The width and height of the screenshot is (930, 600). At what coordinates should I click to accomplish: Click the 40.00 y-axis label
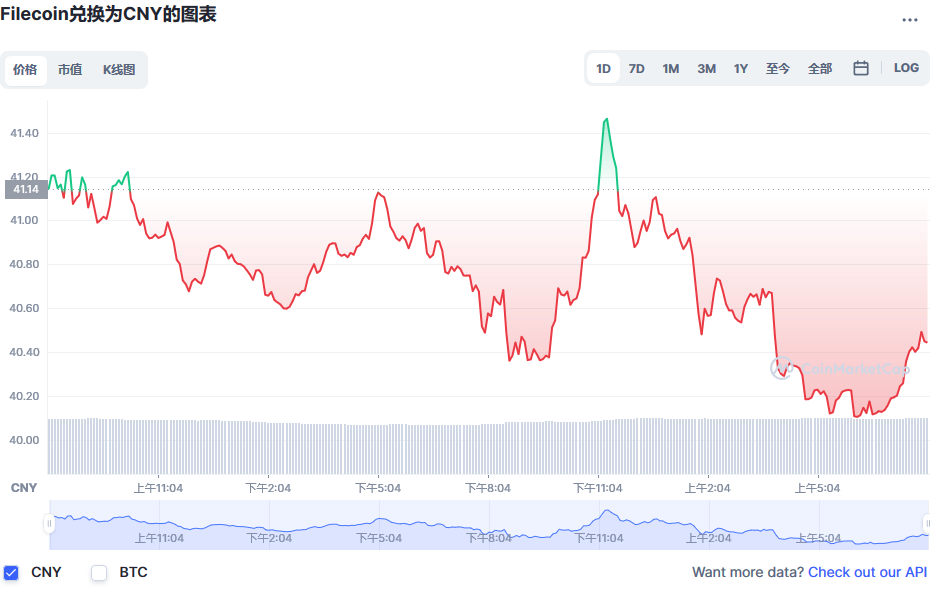pos(24,441)
